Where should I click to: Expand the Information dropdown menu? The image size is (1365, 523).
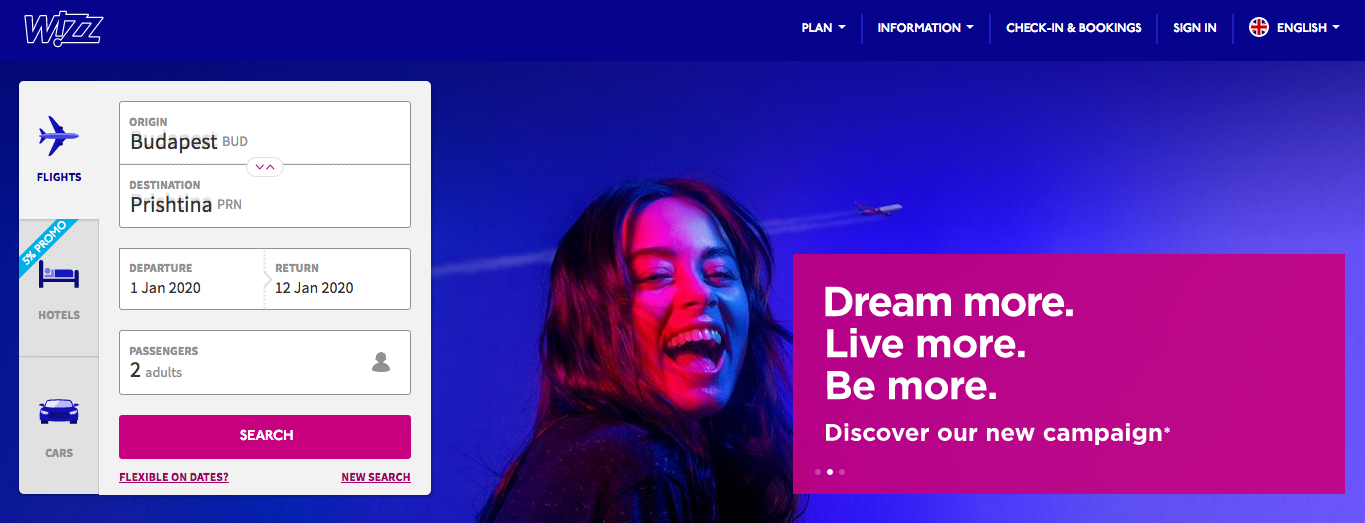pos(925,28)
